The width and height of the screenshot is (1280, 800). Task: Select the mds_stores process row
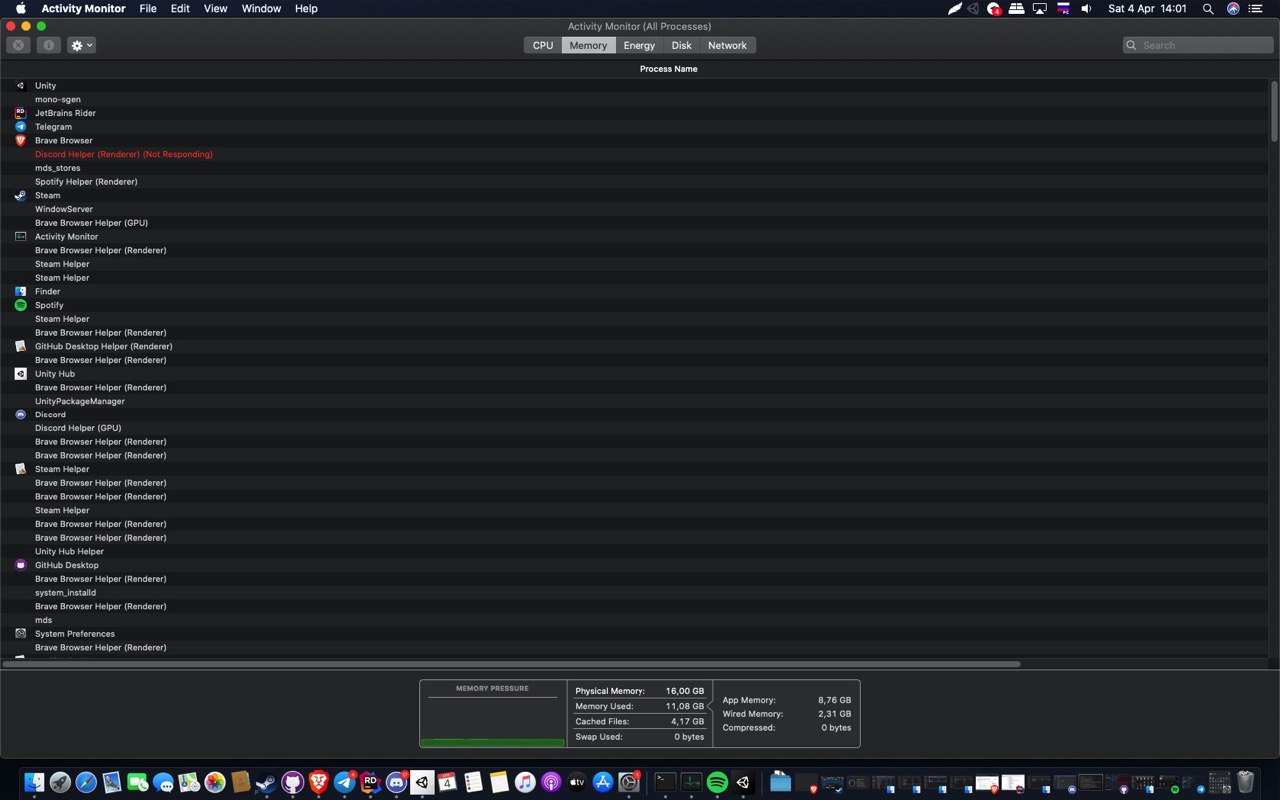click(635, 168)
